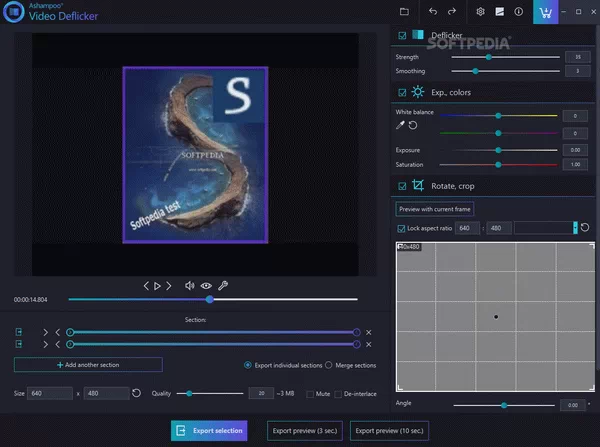Remove the second section with its X
Screen dimensions: 600x447
368,344
